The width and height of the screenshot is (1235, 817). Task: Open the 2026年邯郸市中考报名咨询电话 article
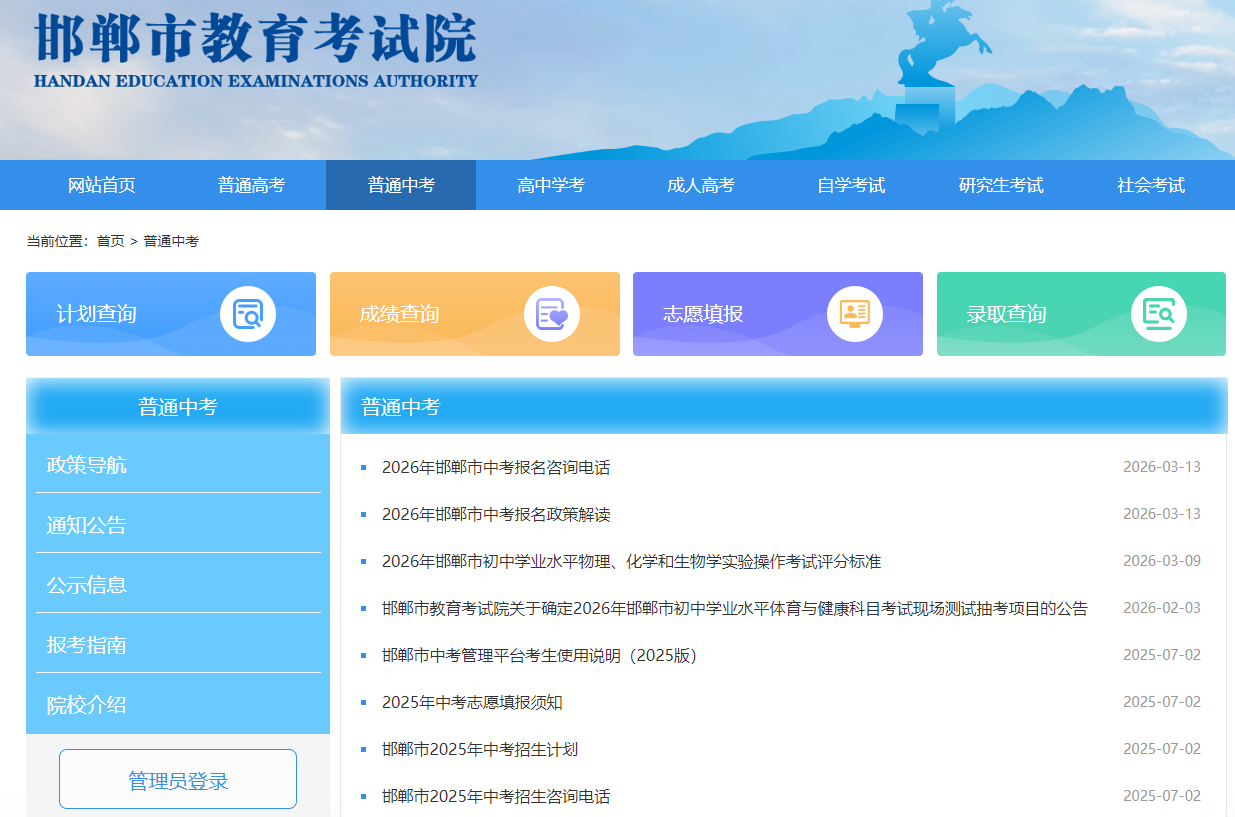(x=495, y=467)
